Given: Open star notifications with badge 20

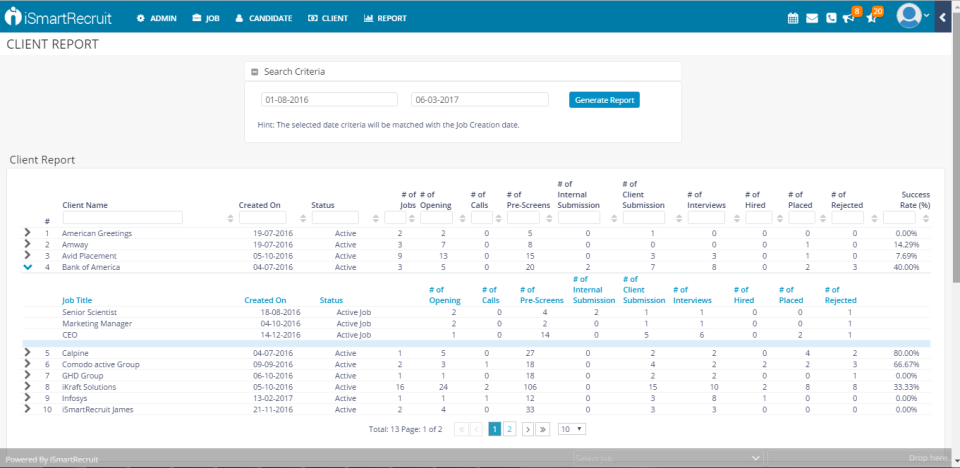Looking at the screenshot, I should coord(872,18).
